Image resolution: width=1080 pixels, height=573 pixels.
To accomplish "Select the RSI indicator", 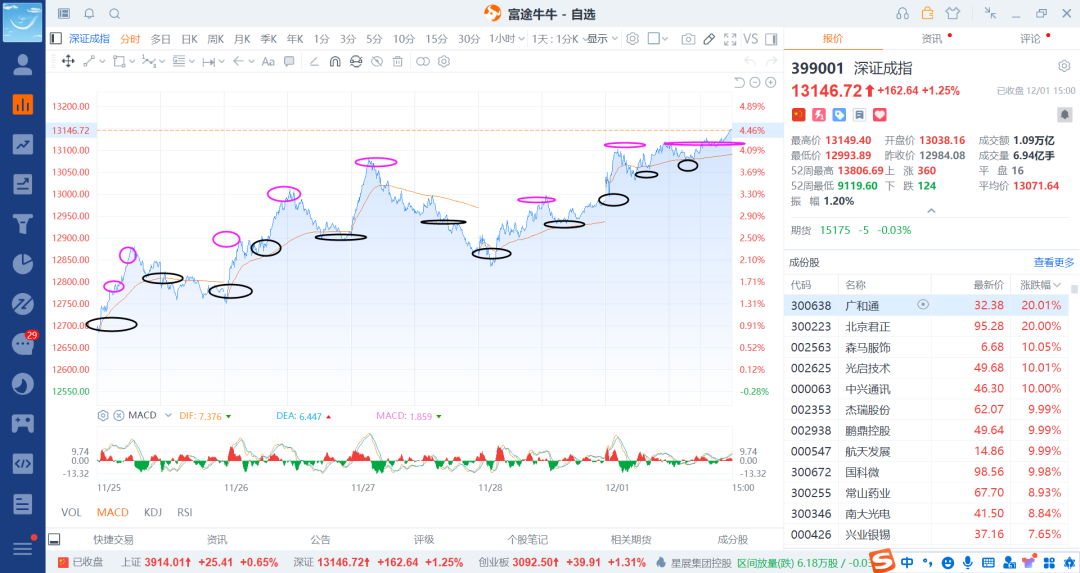I will pos(185,512).
